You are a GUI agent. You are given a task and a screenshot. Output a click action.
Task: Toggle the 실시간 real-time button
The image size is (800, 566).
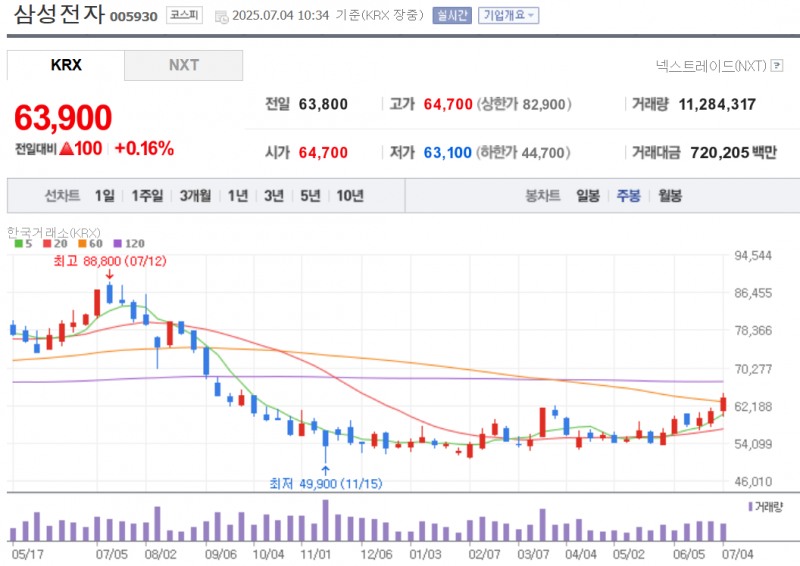451,16
